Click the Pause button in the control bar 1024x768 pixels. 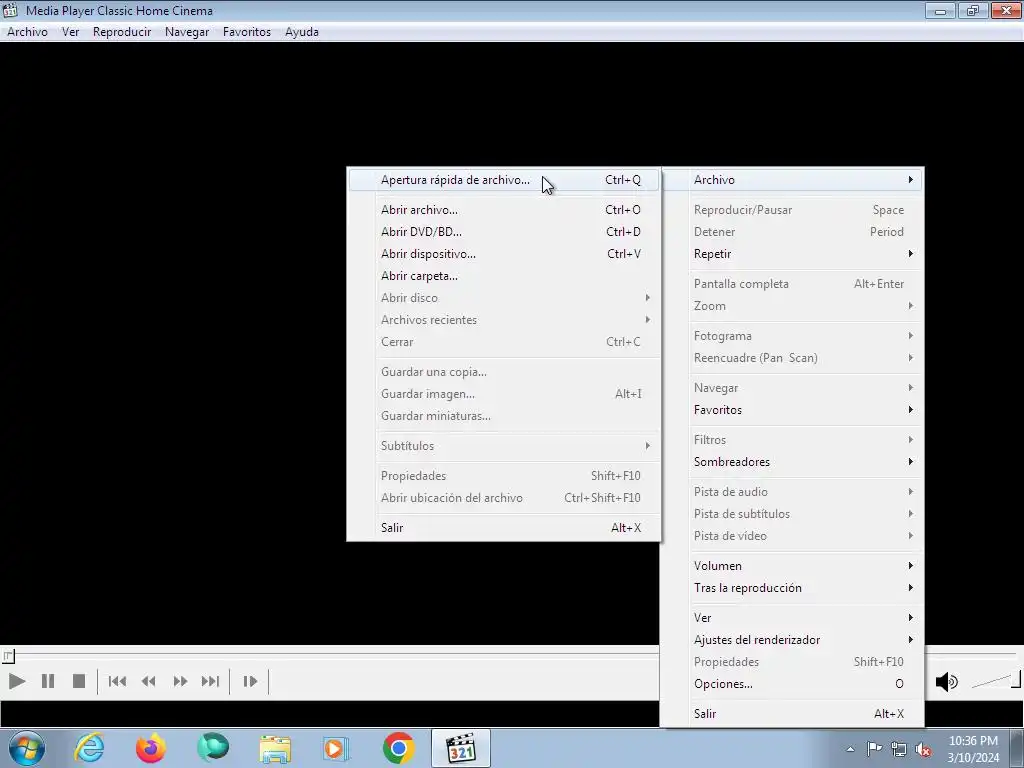coord(48,681)
